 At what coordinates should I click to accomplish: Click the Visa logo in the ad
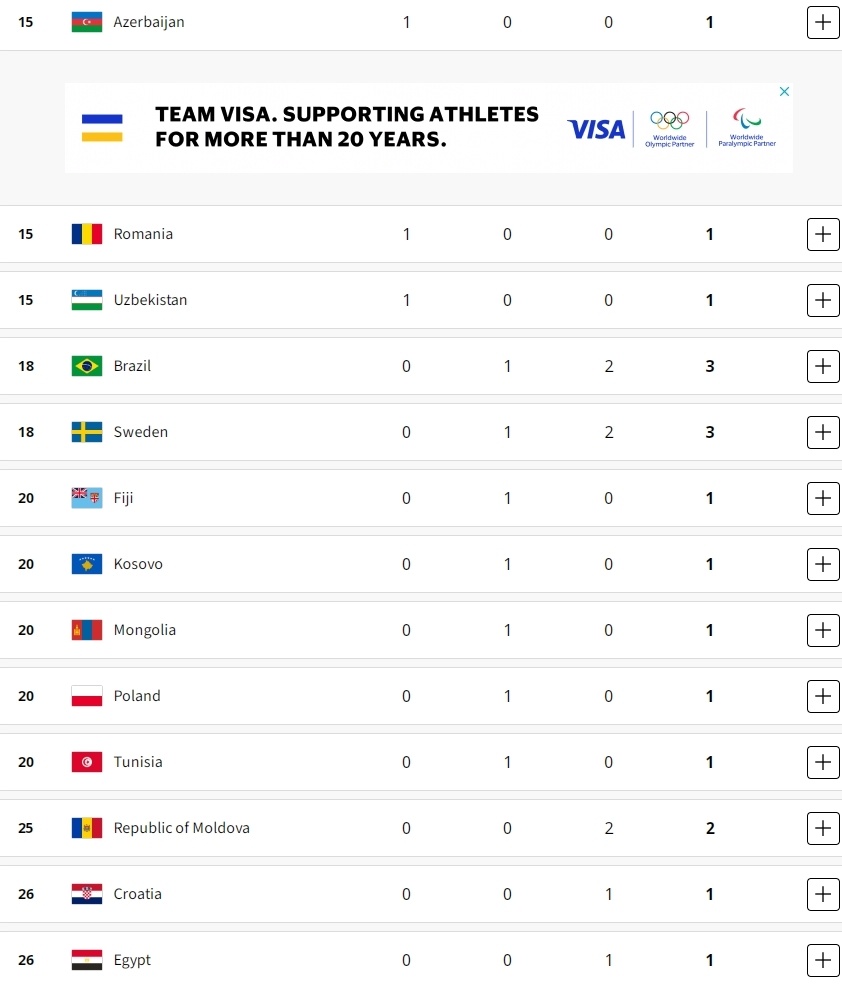pyautogui.click(x=596, y=129)
